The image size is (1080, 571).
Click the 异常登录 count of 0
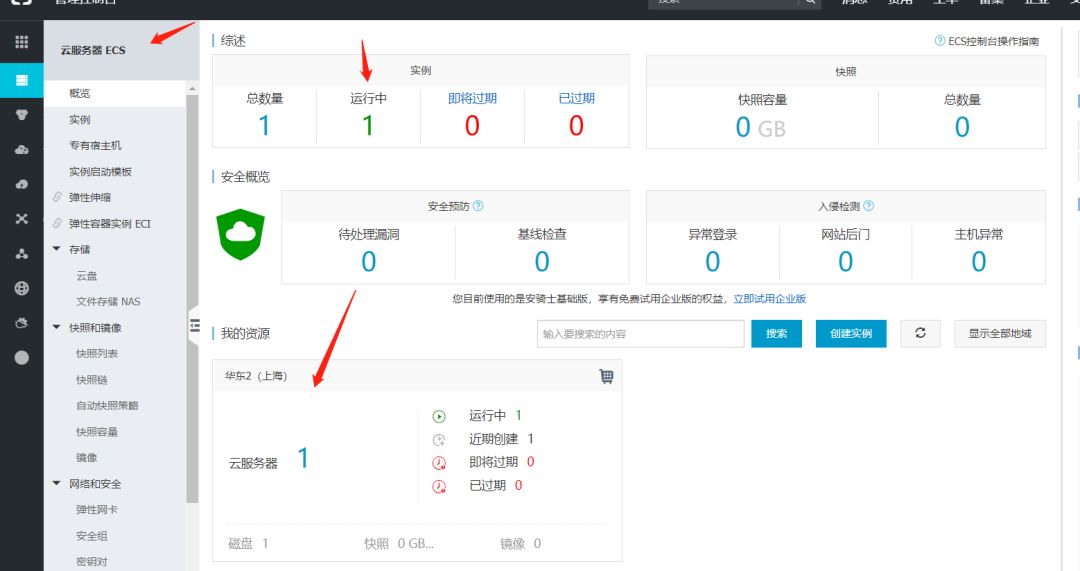point(712,262)
